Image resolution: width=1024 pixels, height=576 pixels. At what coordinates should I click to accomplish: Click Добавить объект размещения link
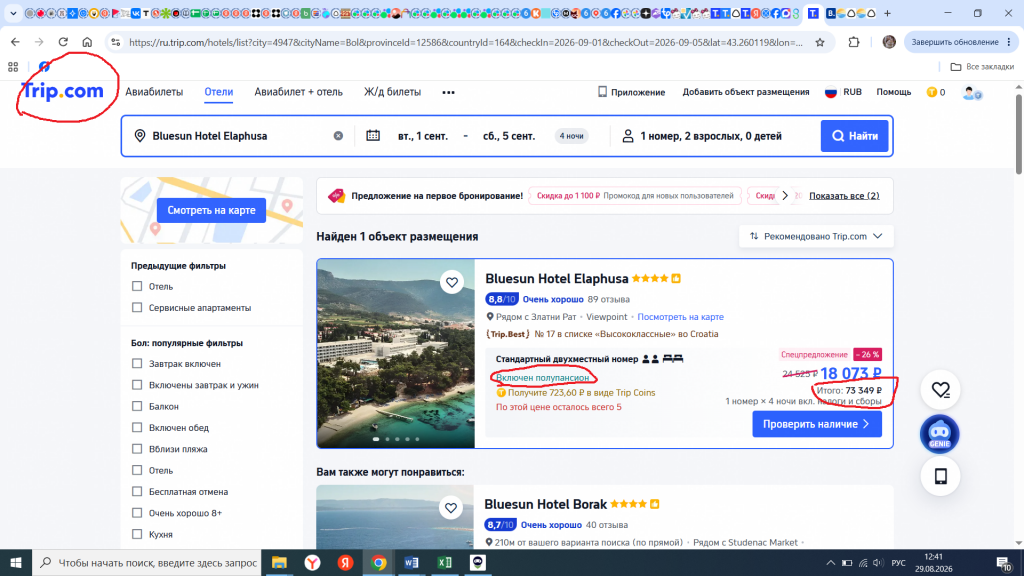pos(746,92)
